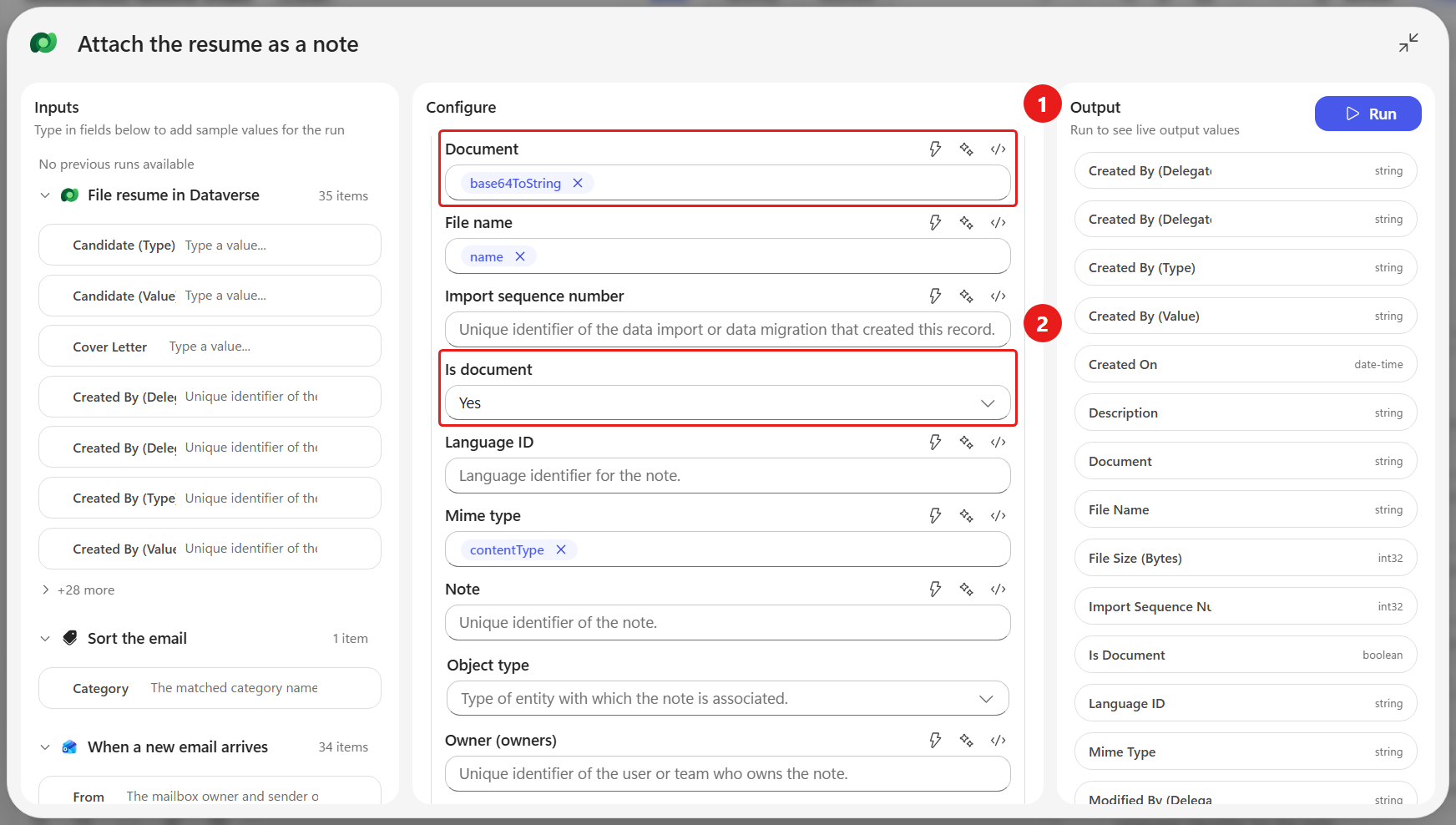This screenshot has height=825, width=1456.
Task: Open the code expression editor for File name
Action: click(x=998, y=223)
